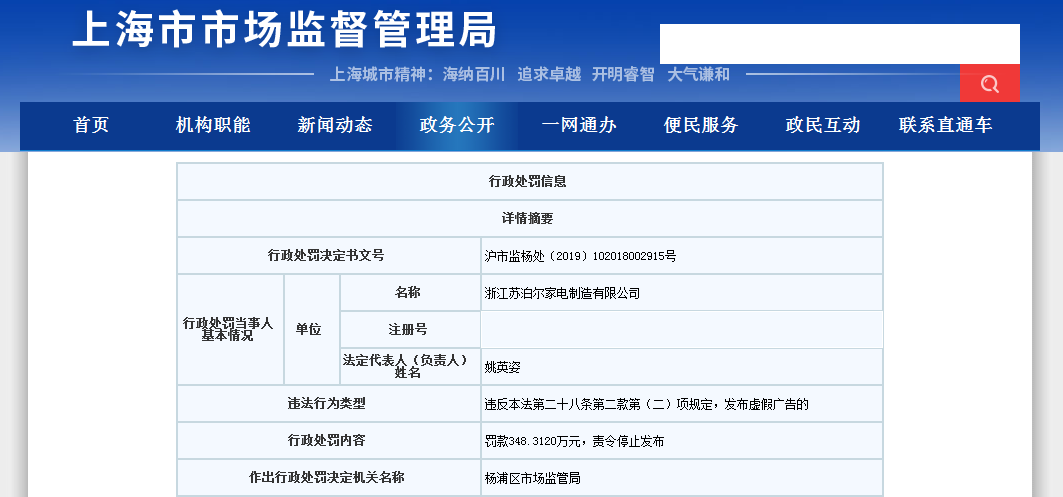Open the 机构职能 navigation item

[213, 125]
